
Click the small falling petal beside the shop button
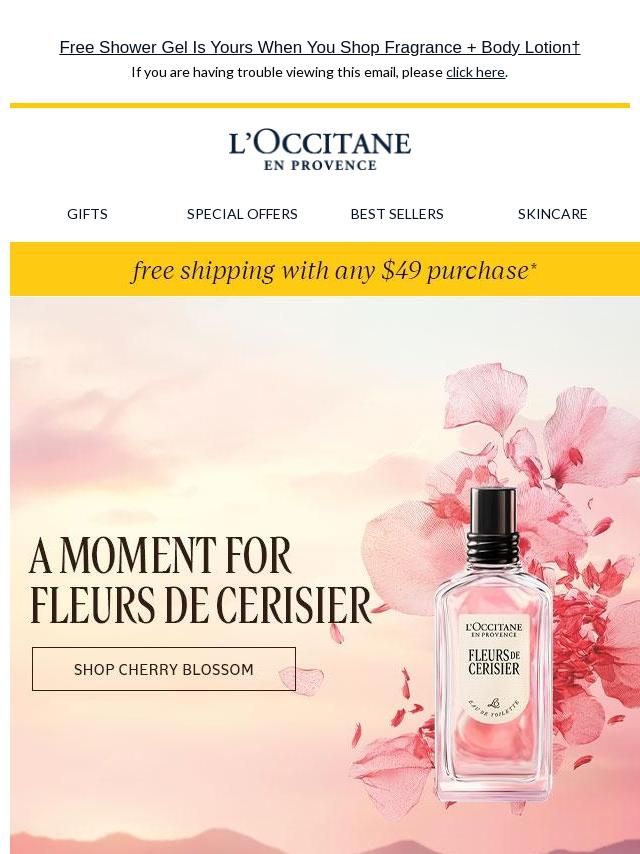[x=301, y=680]
